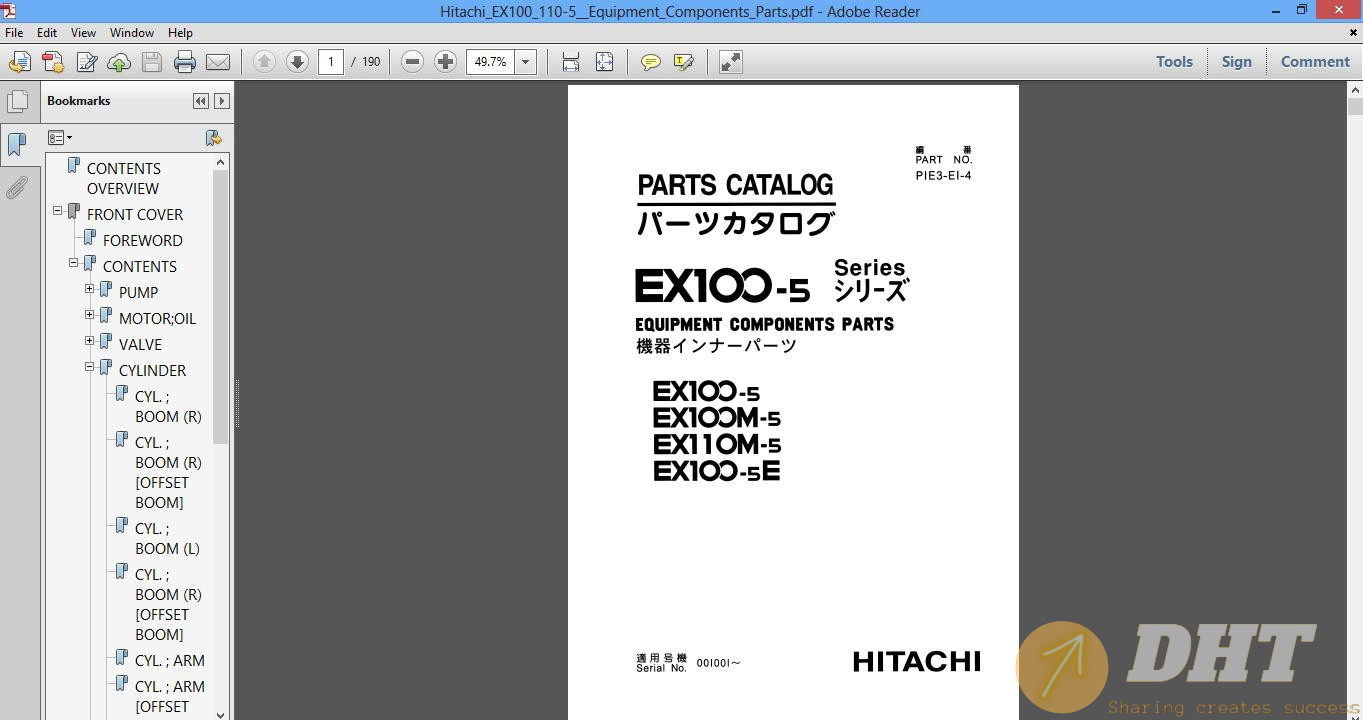Click the sign or fill form icon

86,62
